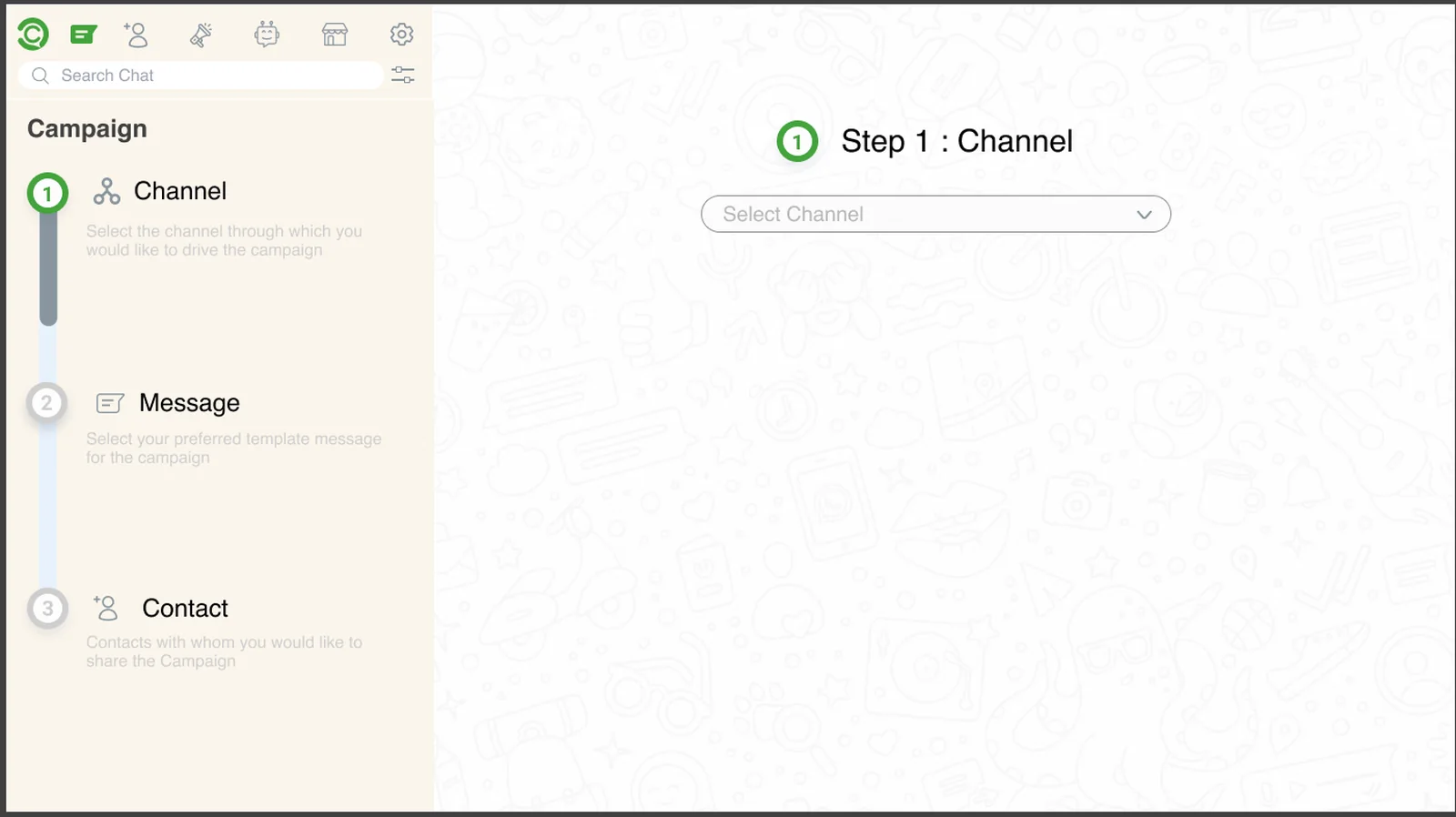Open the chat messages icon
Viewport: 1456px width, 817px height.
[84, 35]
